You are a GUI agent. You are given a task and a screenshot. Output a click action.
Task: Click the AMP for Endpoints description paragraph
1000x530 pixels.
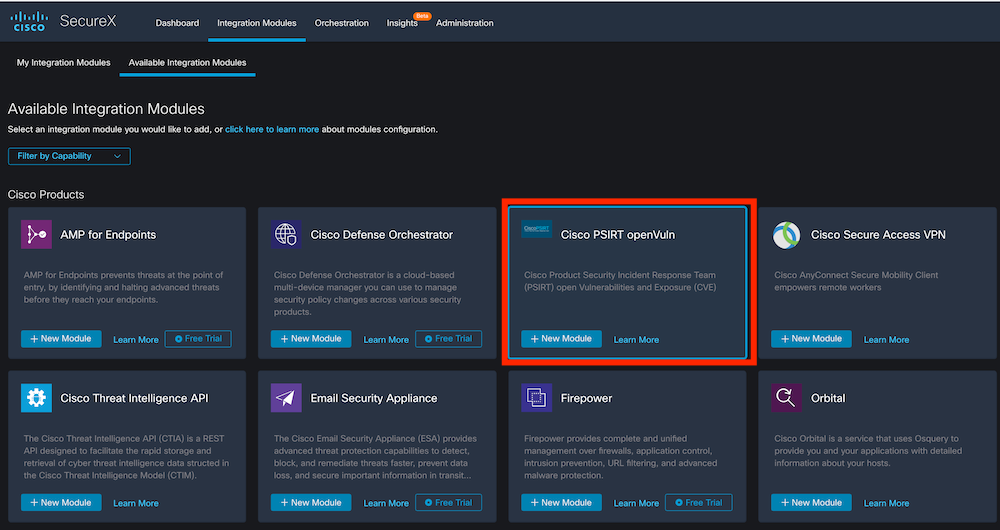(x=123, y=287)
